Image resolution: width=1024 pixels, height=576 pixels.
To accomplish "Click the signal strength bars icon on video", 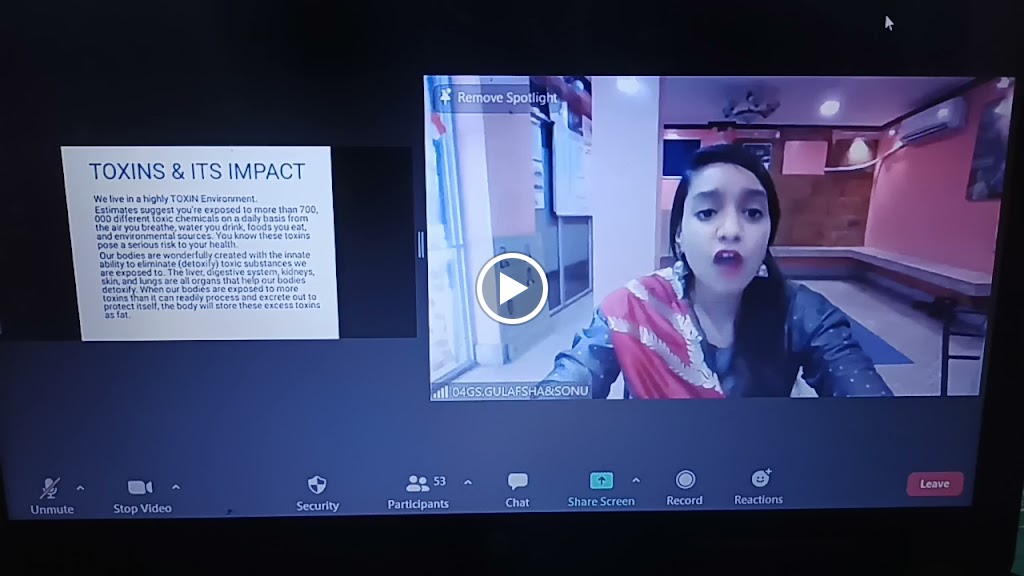I will pyautogui.click(x=441, y=392).
